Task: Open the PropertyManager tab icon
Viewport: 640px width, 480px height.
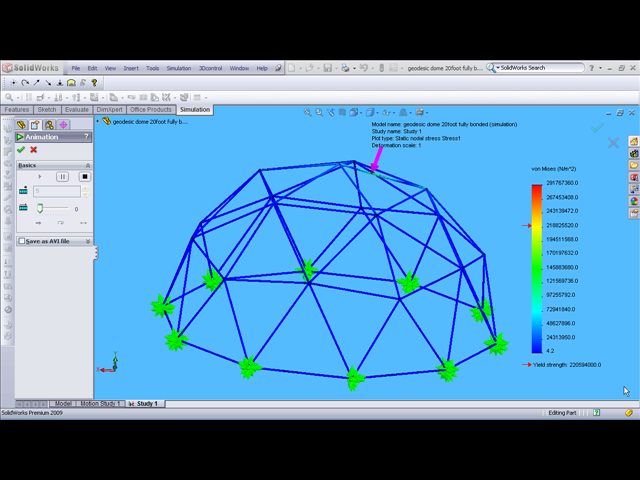Action: [35, 125]
